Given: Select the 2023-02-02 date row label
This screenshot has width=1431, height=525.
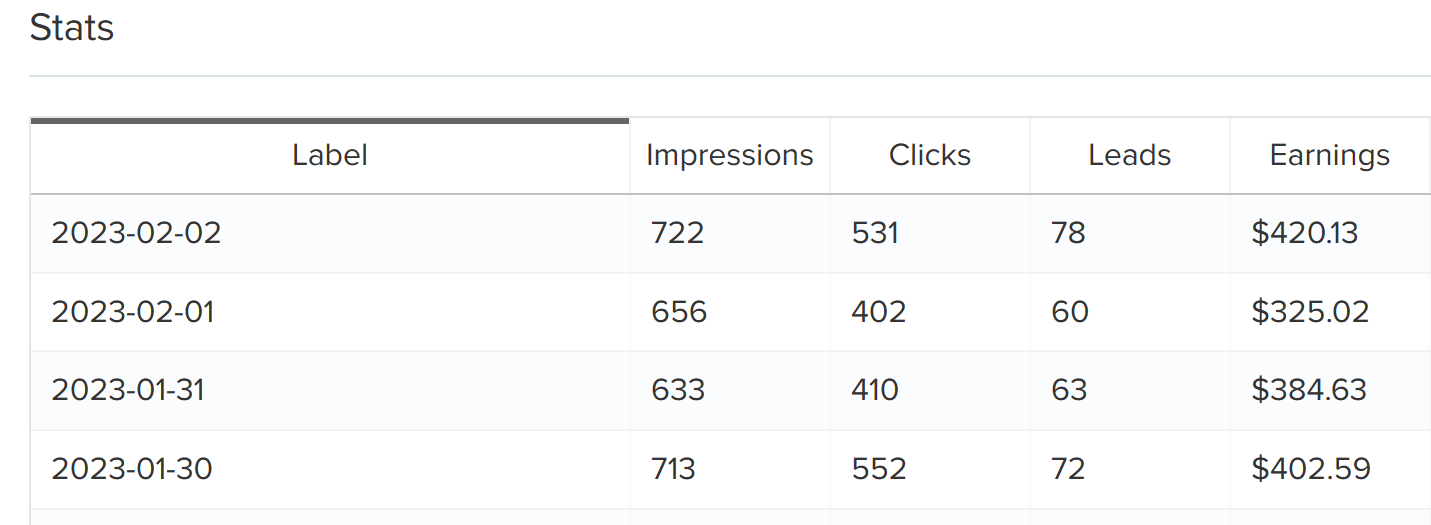Looking at the screenshot, I should point(136,233).
